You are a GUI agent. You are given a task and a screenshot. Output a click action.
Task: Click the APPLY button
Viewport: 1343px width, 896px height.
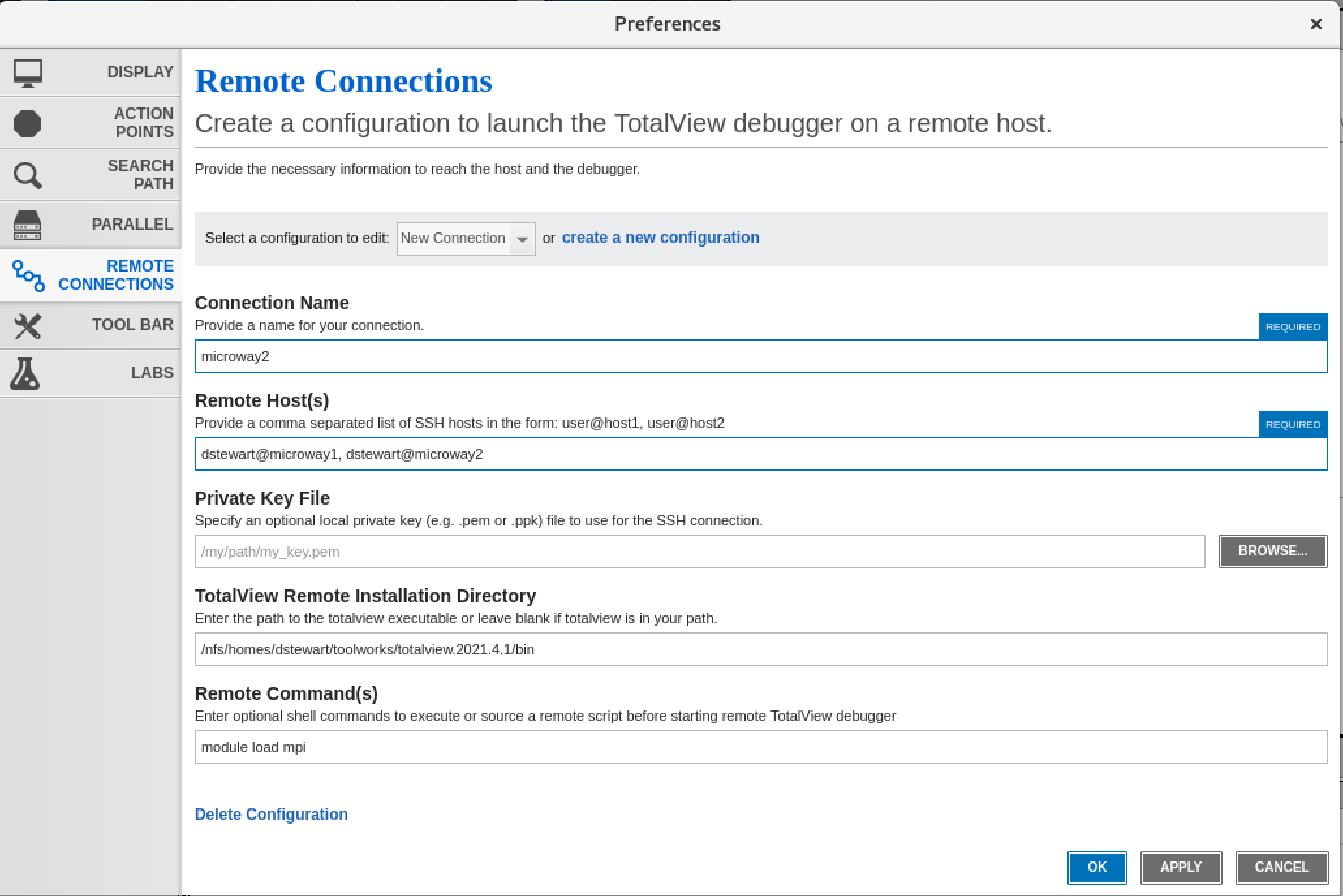(1181, 867)
